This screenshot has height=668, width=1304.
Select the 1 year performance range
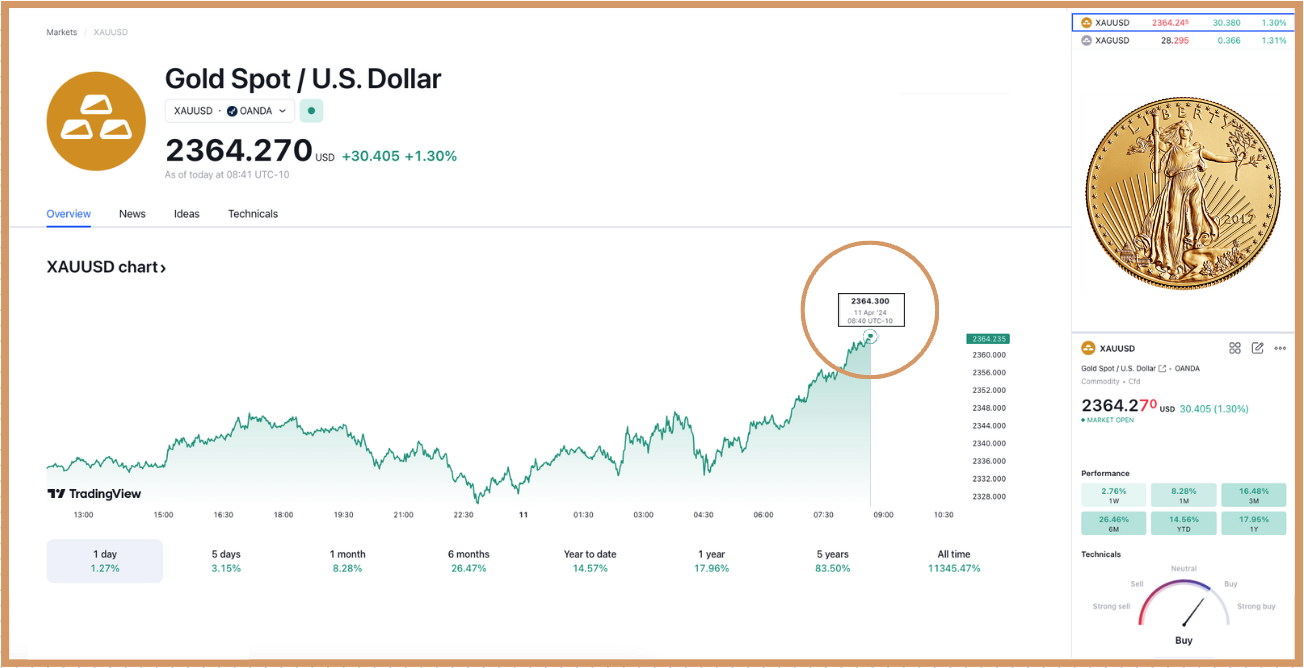tap(710, 560)
